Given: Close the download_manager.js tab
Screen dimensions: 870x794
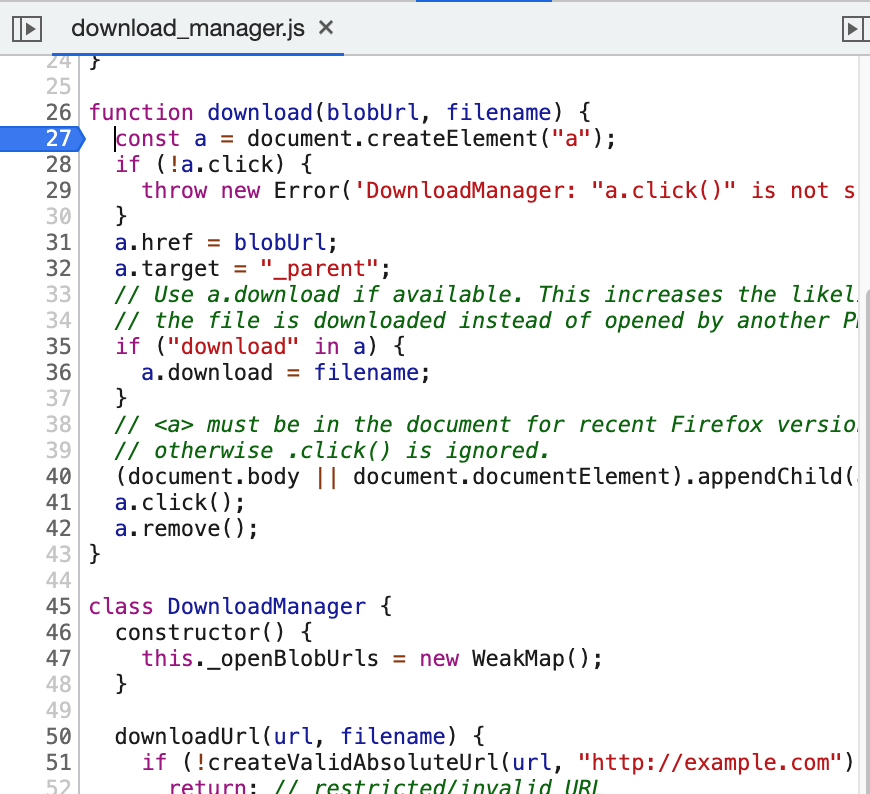Looking at the screenshot, I should coord(325,28).
